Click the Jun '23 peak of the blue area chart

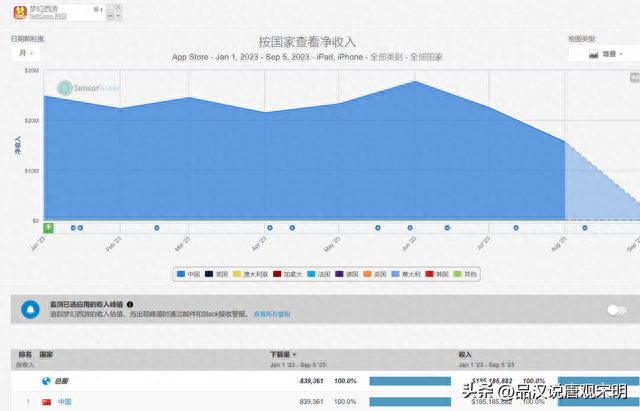(415, 81)
